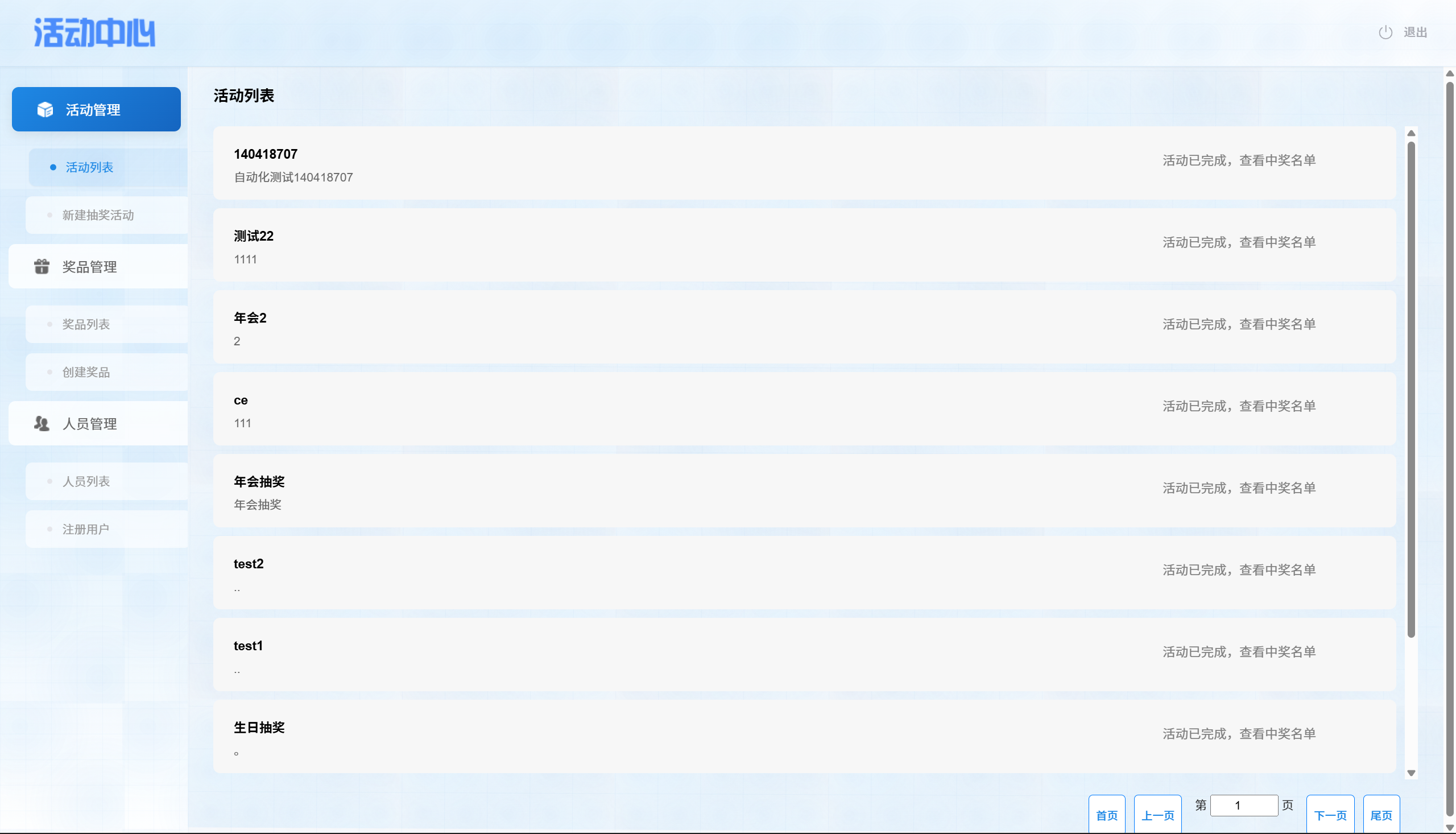Viewport: 1456px width, 834px height.
Task: Jump to last page with 尾页
Action: 1380,815
